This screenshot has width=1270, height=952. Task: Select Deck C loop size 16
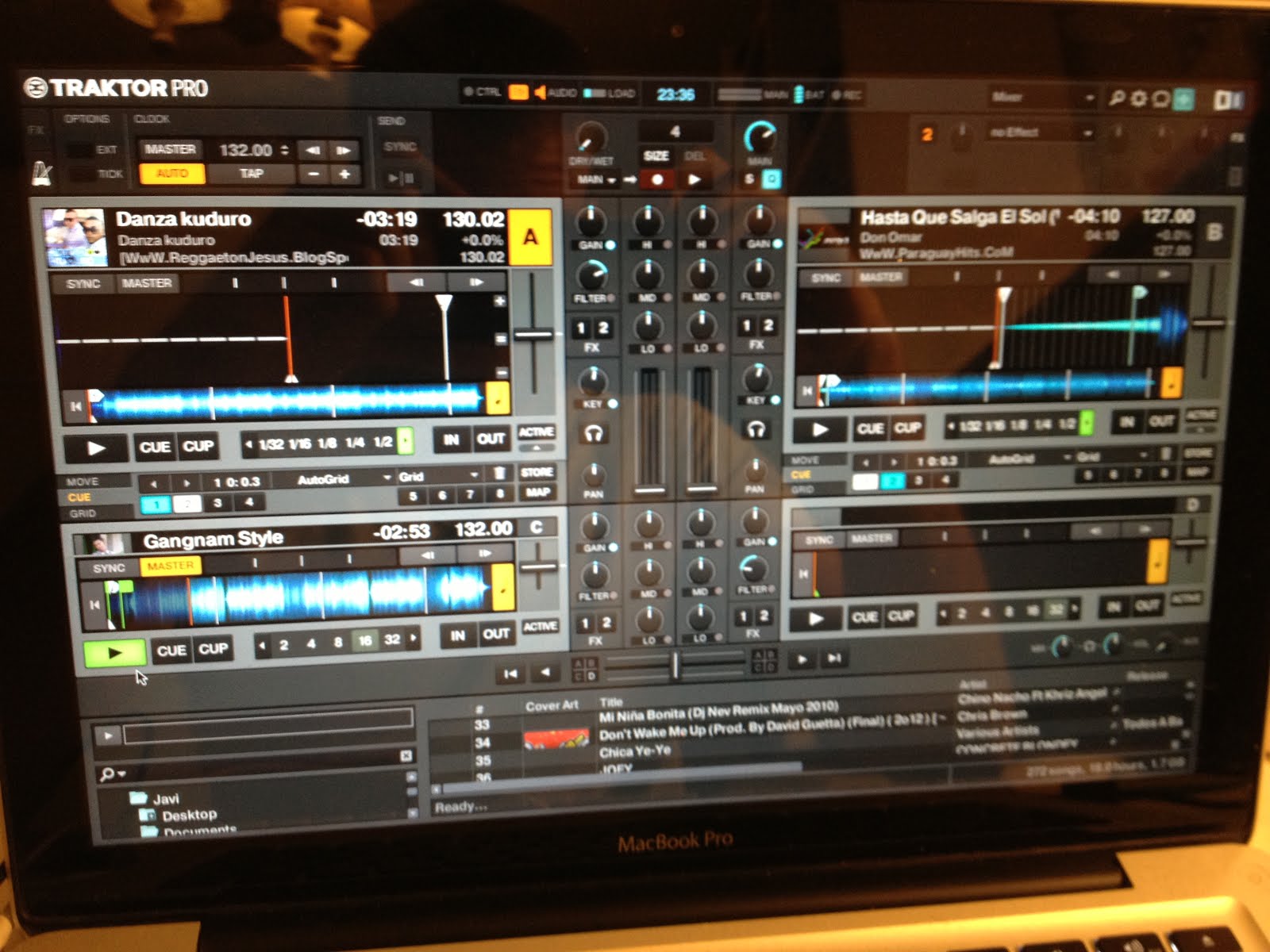pos(365,640)
